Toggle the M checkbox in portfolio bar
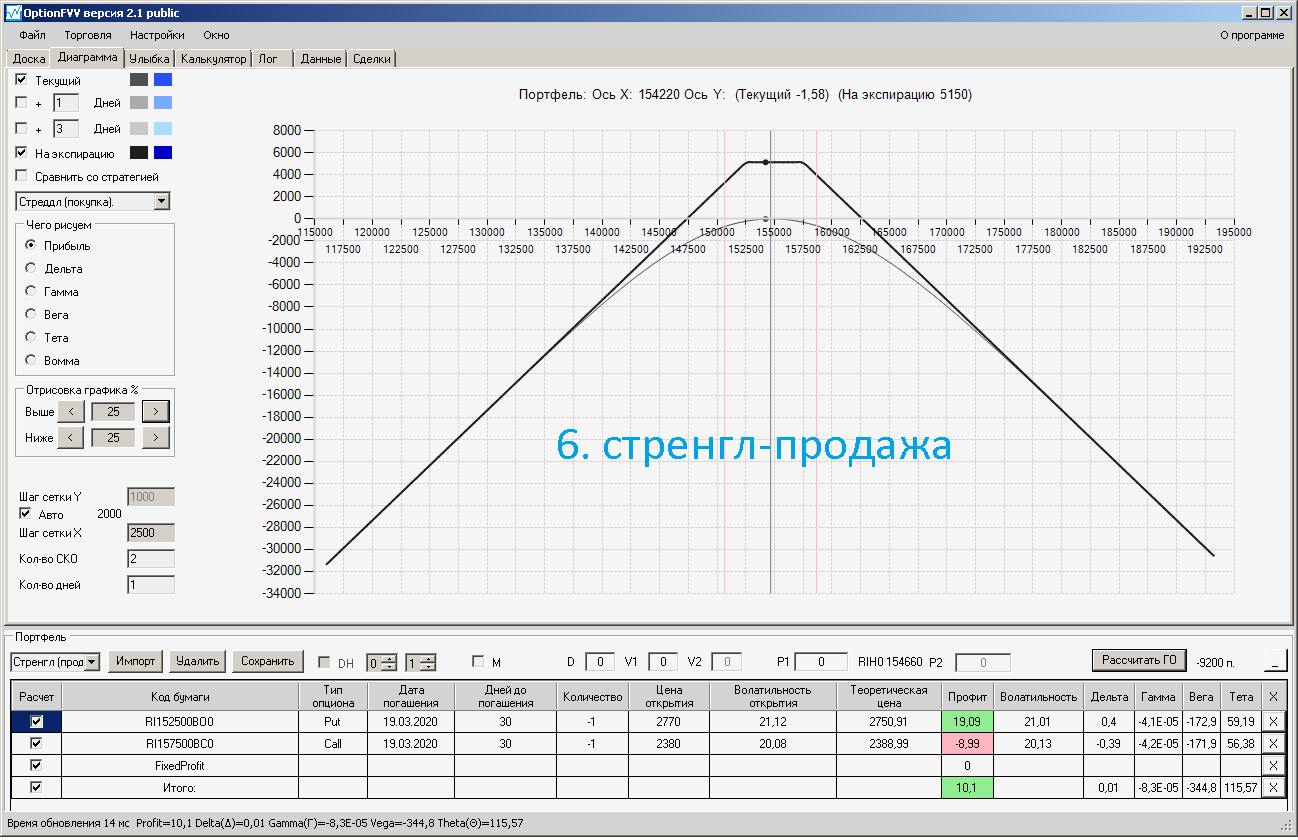 pyautogui.click(x=478, y=661)
